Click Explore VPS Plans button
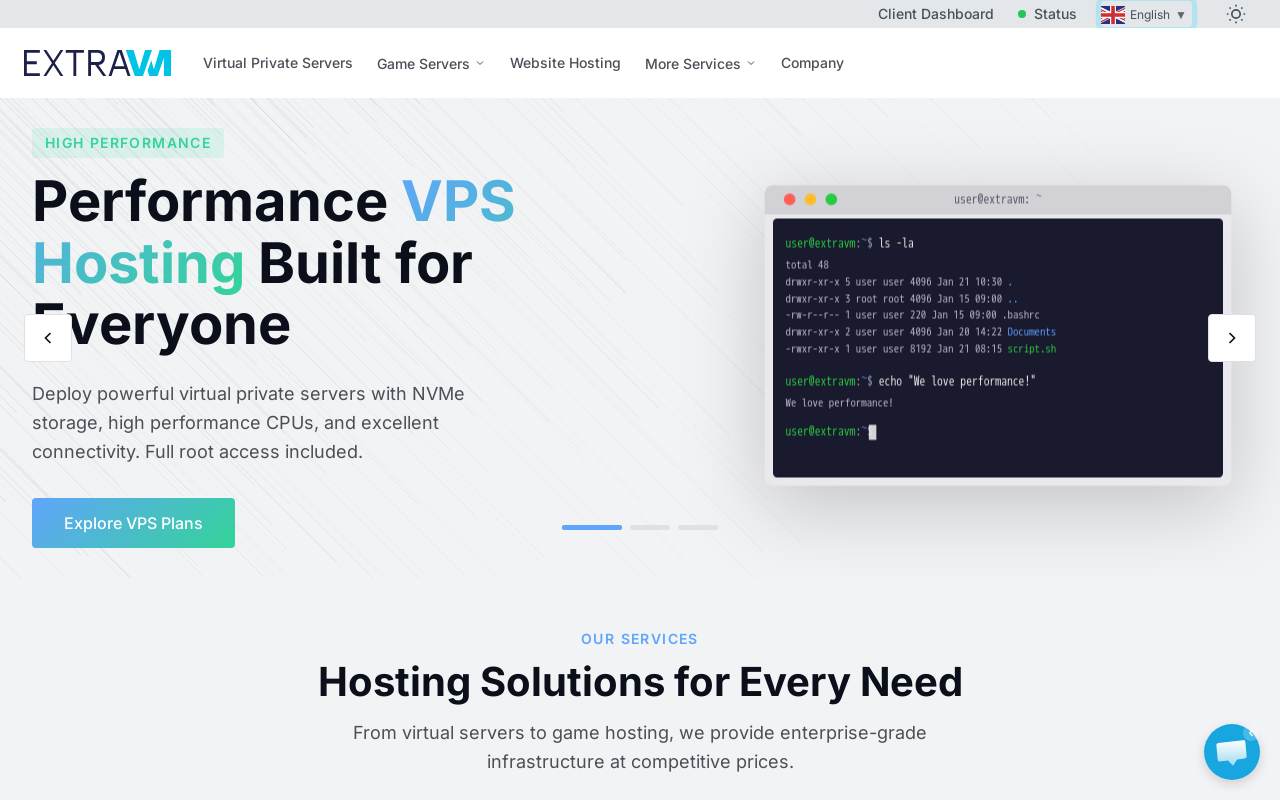The height and width of the screenshot is (800, 1280). [133, 523]
